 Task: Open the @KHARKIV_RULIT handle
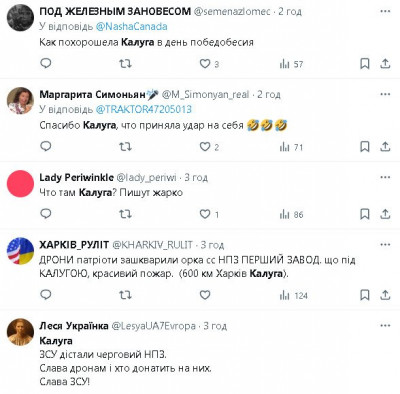click(x=152, y=245)
